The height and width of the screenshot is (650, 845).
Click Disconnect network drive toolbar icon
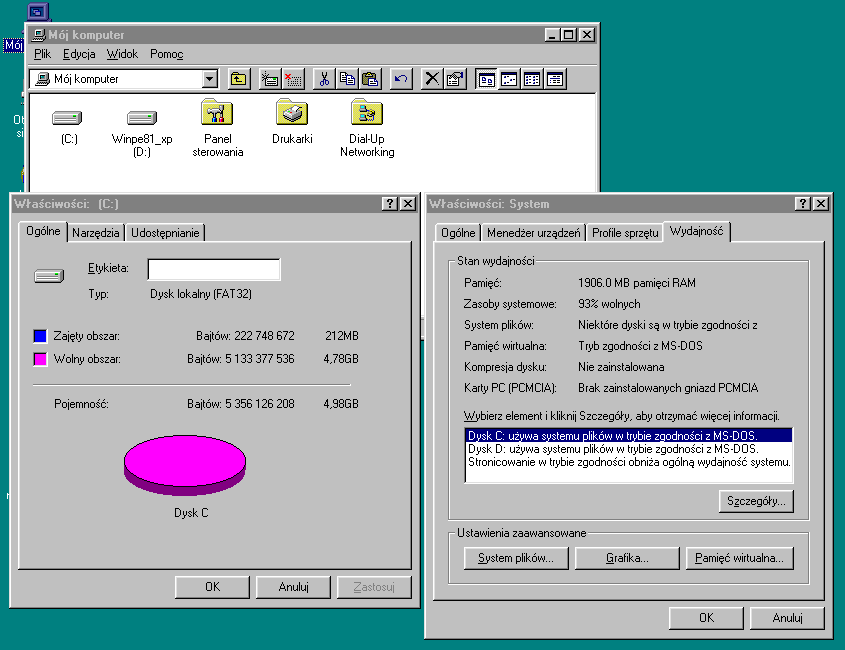[293, 79]
